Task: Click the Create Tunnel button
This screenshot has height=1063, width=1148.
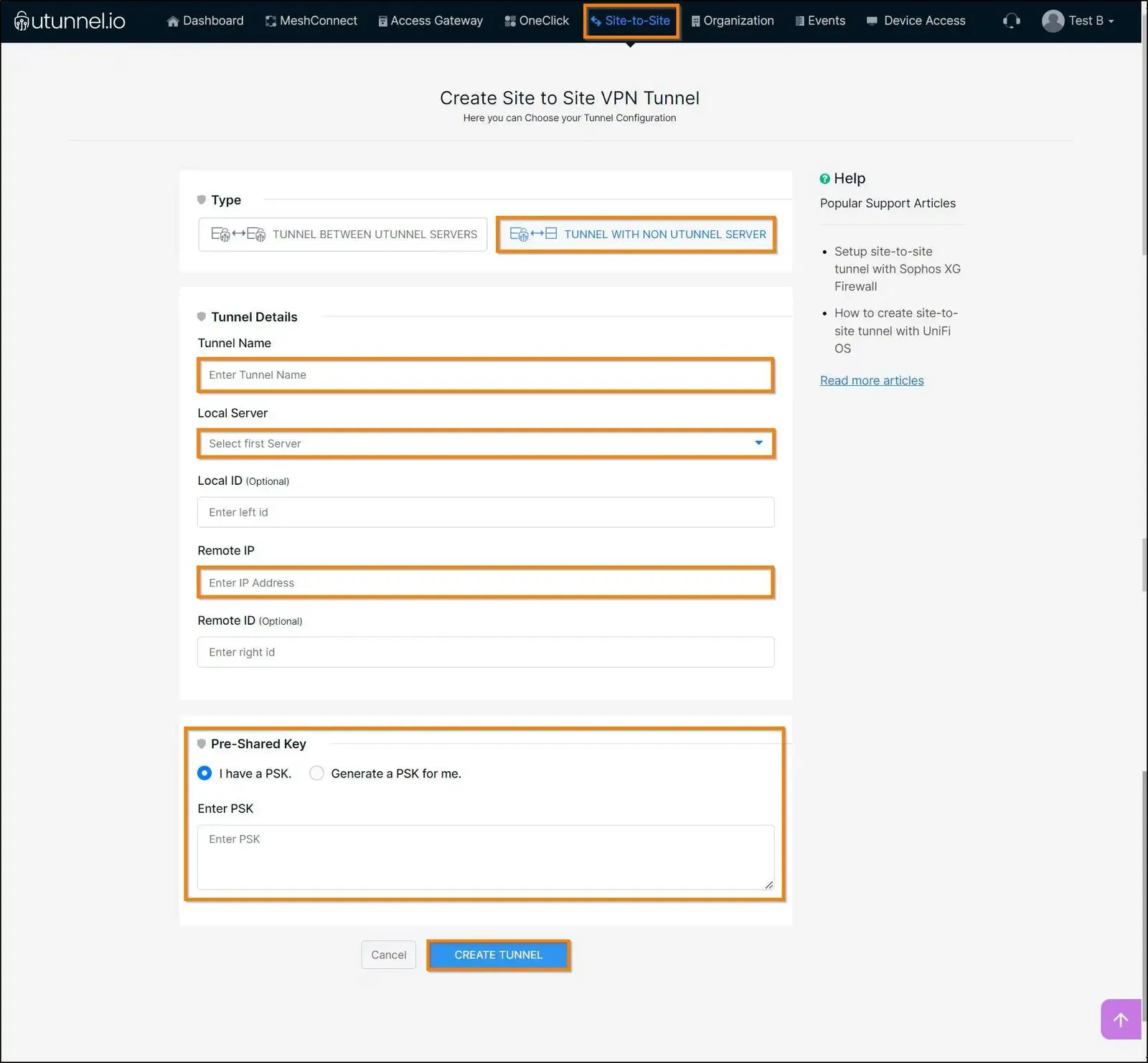Action: pyautogui.click(x=499, y=955)
